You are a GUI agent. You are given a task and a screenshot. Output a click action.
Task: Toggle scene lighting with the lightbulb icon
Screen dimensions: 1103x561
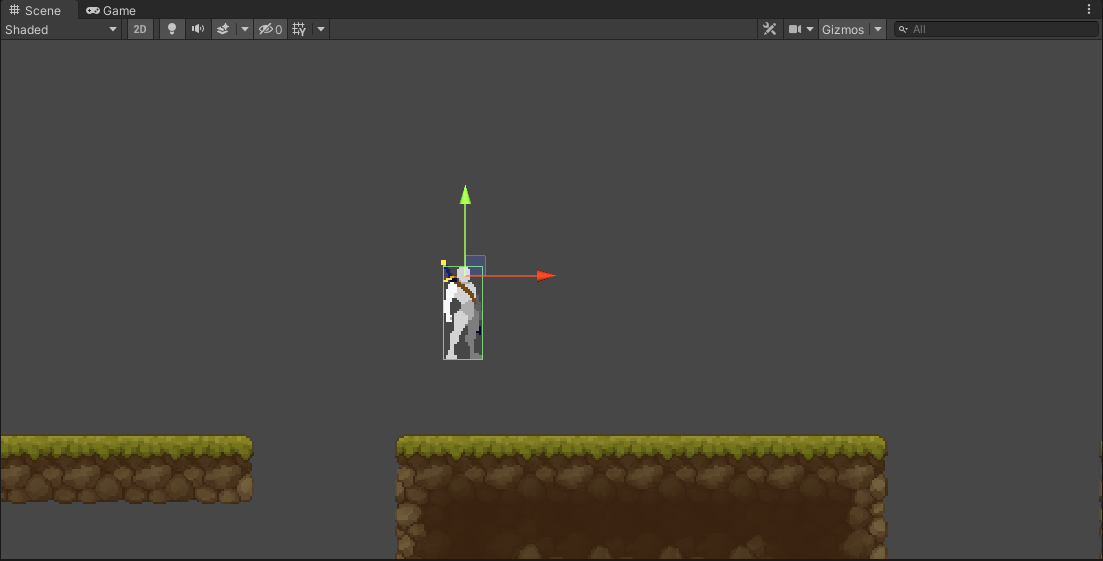(x=172, y=30)
